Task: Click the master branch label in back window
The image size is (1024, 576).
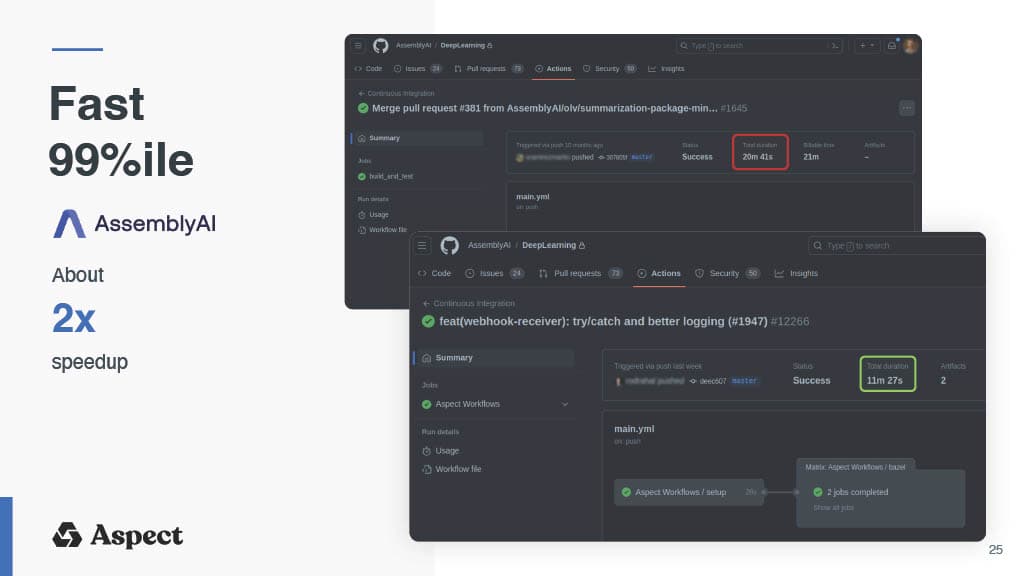Action: [x=641, y=157]
